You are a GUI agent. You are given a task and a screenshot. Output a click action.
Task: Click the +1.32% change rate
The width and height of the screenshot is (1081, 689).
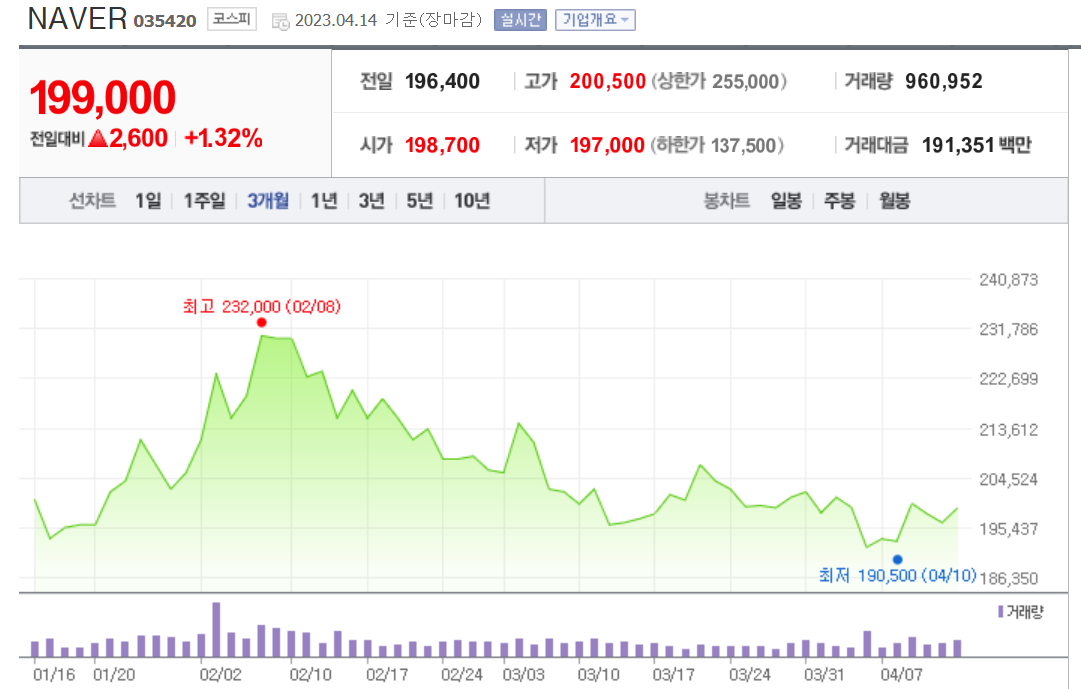(x=223, y=139)
